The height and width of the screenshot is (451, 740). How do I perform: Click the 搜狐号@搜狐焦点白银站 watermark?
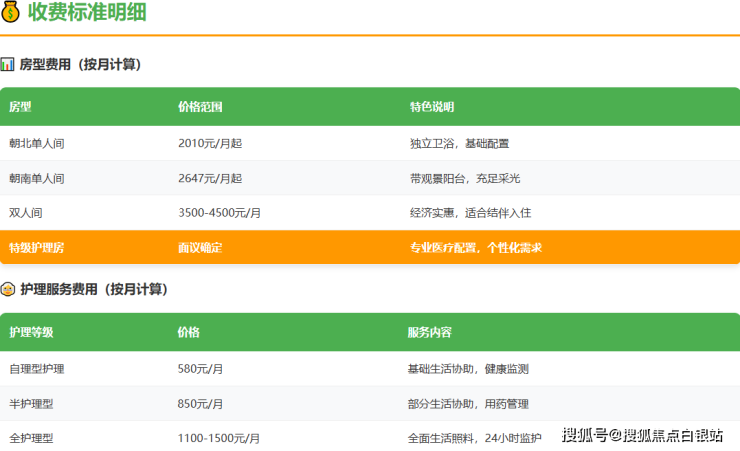643,434
